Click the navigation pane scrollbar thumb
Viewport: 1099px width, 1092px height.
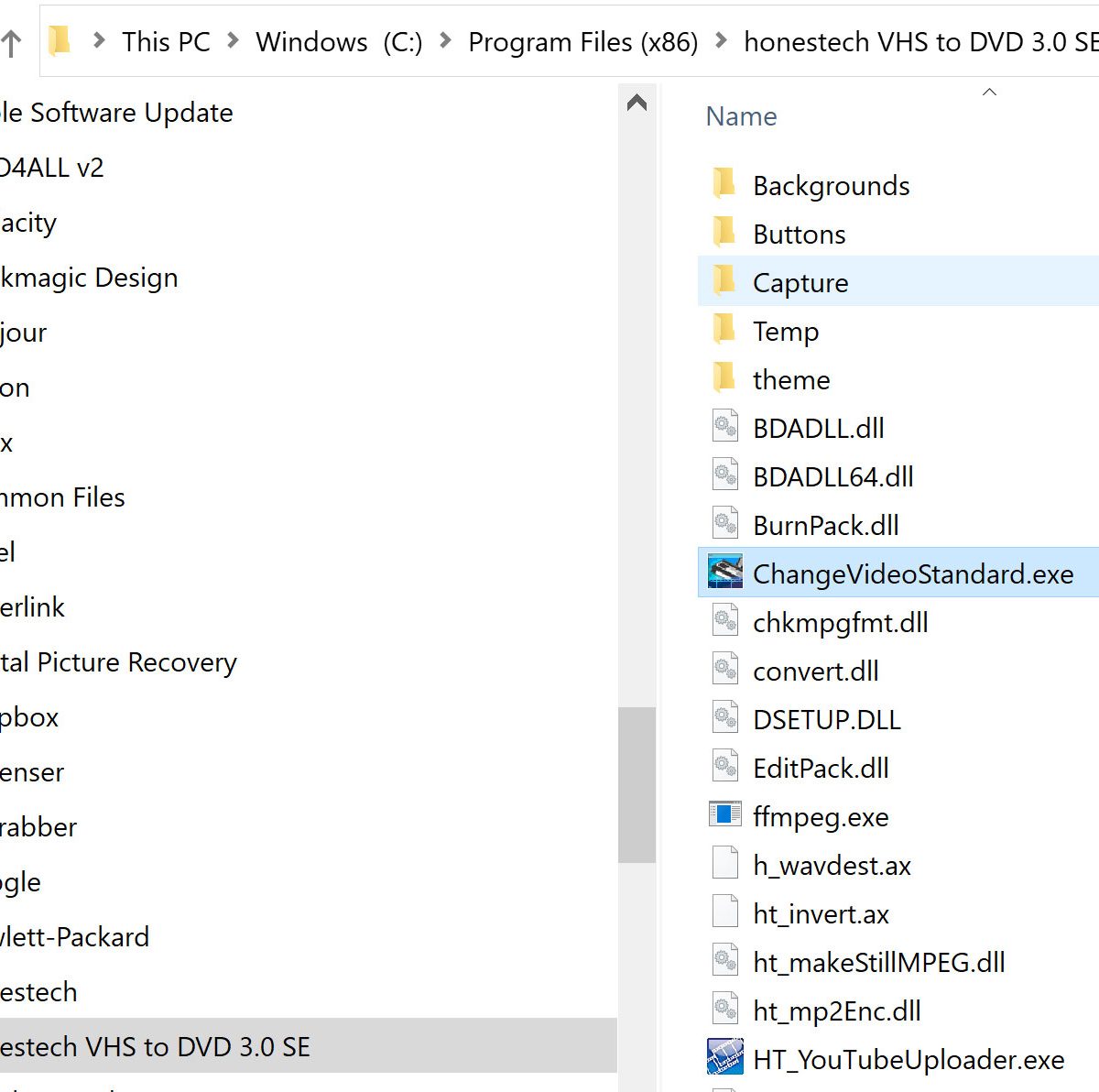637,784
